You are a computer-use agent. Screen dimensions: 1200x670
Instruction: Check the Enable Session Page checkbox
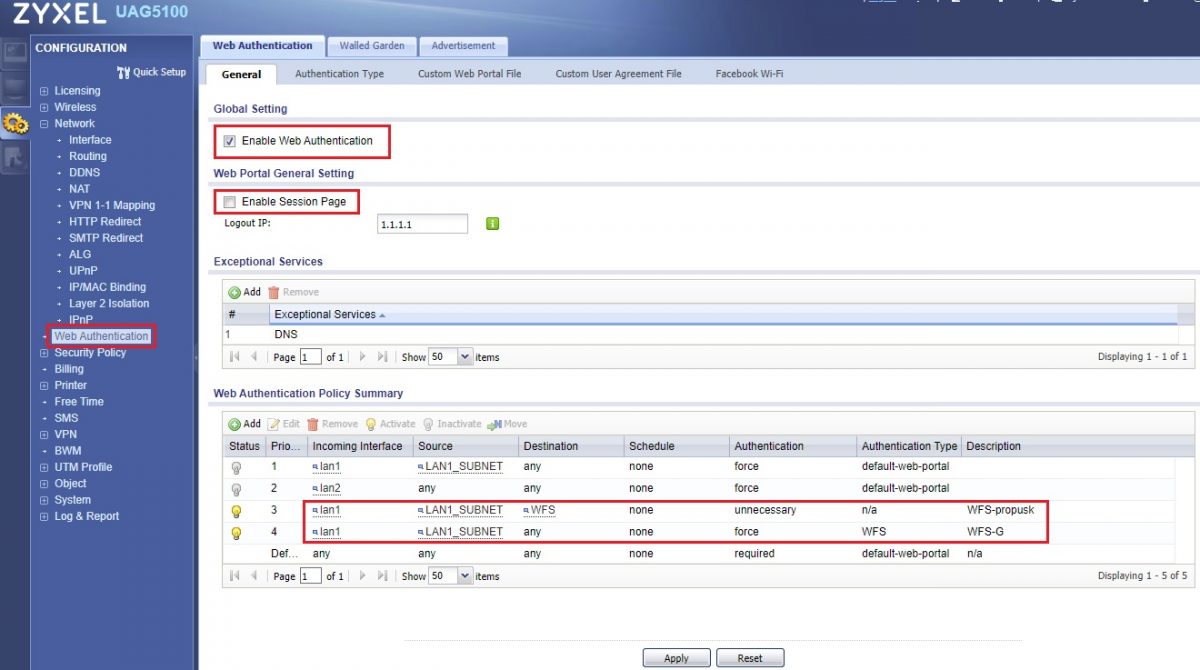[x=230, y=202]
